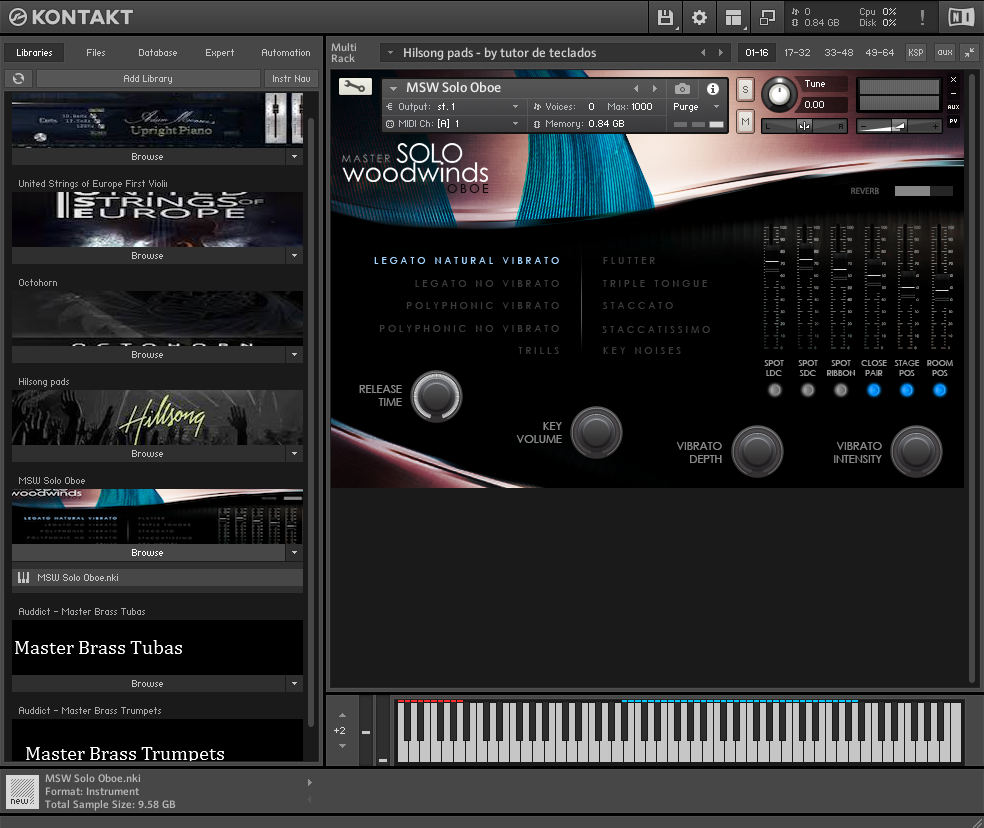
Task: Toggle the SPOT LDC mic button
Action: (x=774, y=390)
